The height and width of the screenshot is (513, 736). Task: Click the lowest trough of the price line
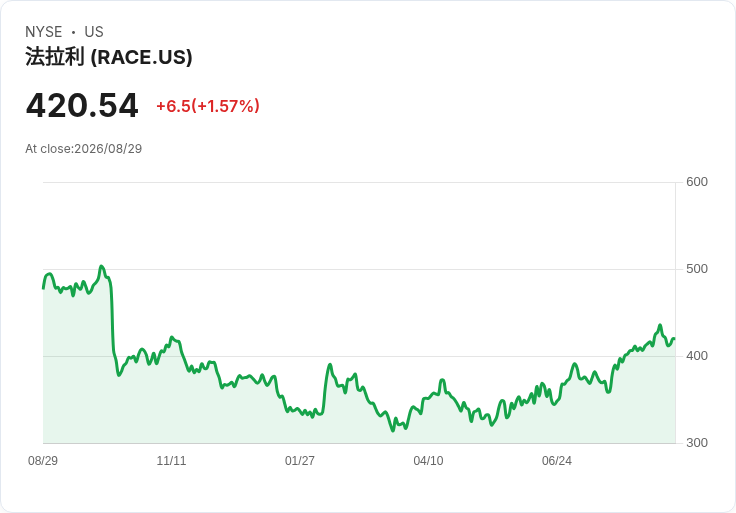393,430
